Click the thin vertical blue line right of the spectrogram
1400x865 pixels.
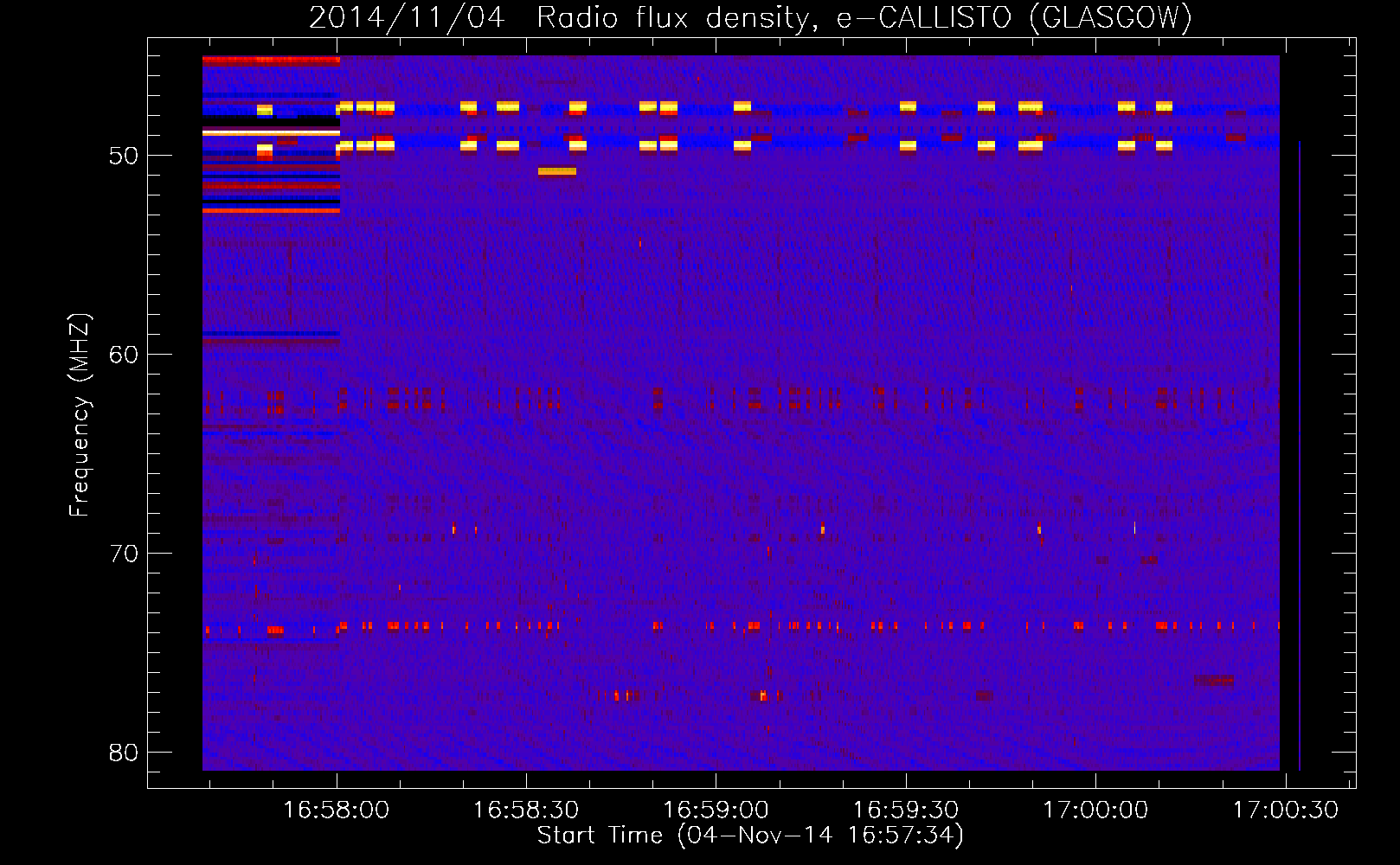(x=1300, y=456)
